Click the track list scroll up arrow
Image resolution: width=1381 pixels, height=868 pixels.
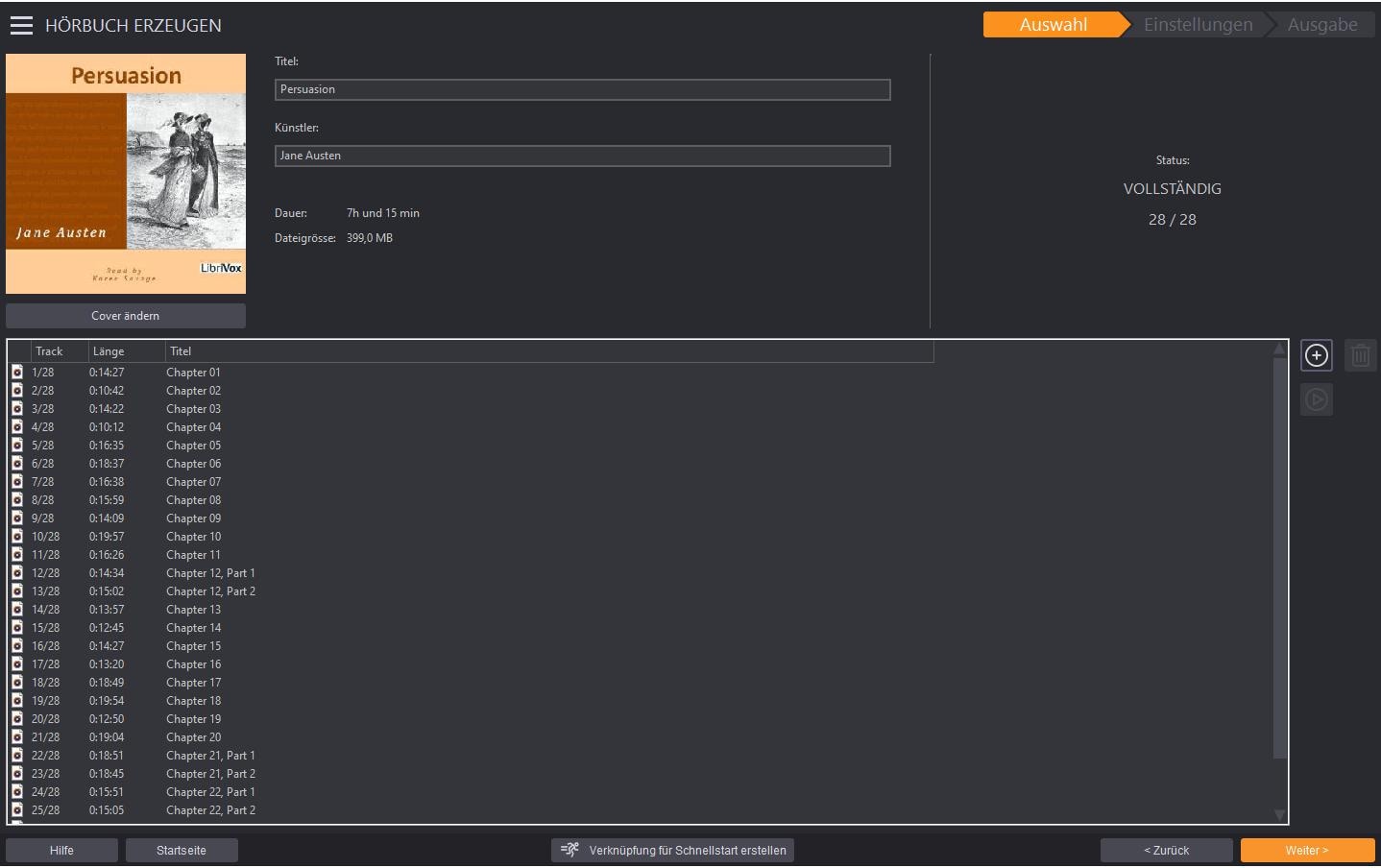pos(1279,350)
